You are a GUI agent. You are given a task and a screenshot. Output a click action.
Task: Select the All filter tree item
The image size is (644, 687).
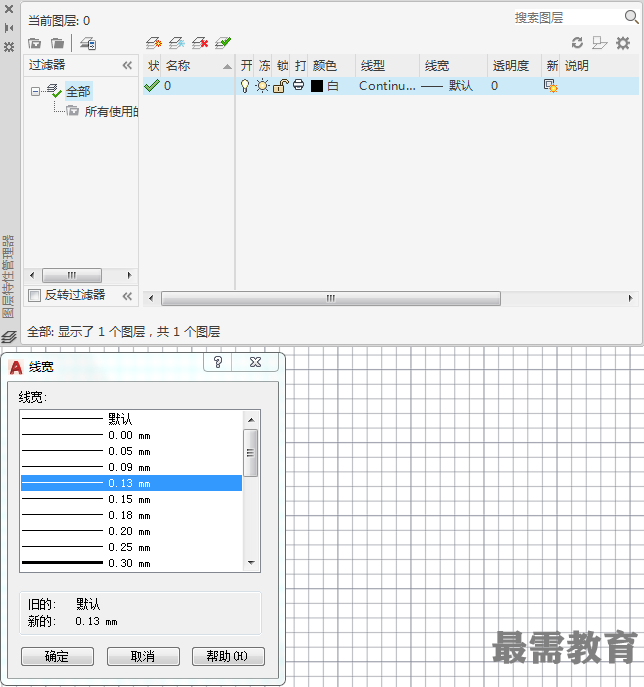(x=78, y=92)
